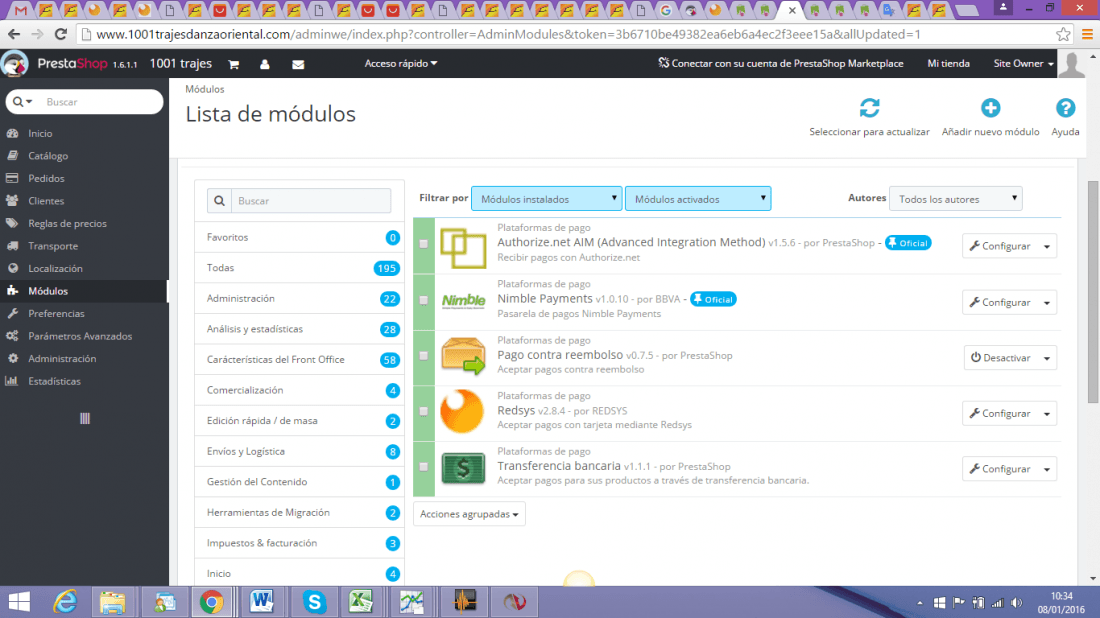1100x618 pixels.
Task: Click the Añadir nuevo módulo plus icon
Action: point(991,108)
